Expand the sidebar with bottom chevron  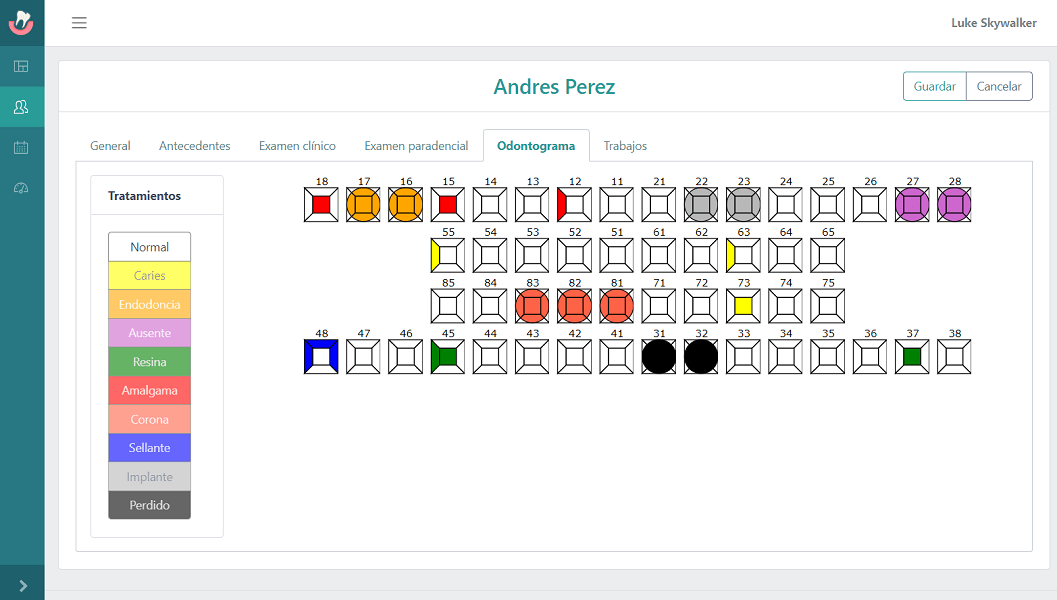[22, 585]
